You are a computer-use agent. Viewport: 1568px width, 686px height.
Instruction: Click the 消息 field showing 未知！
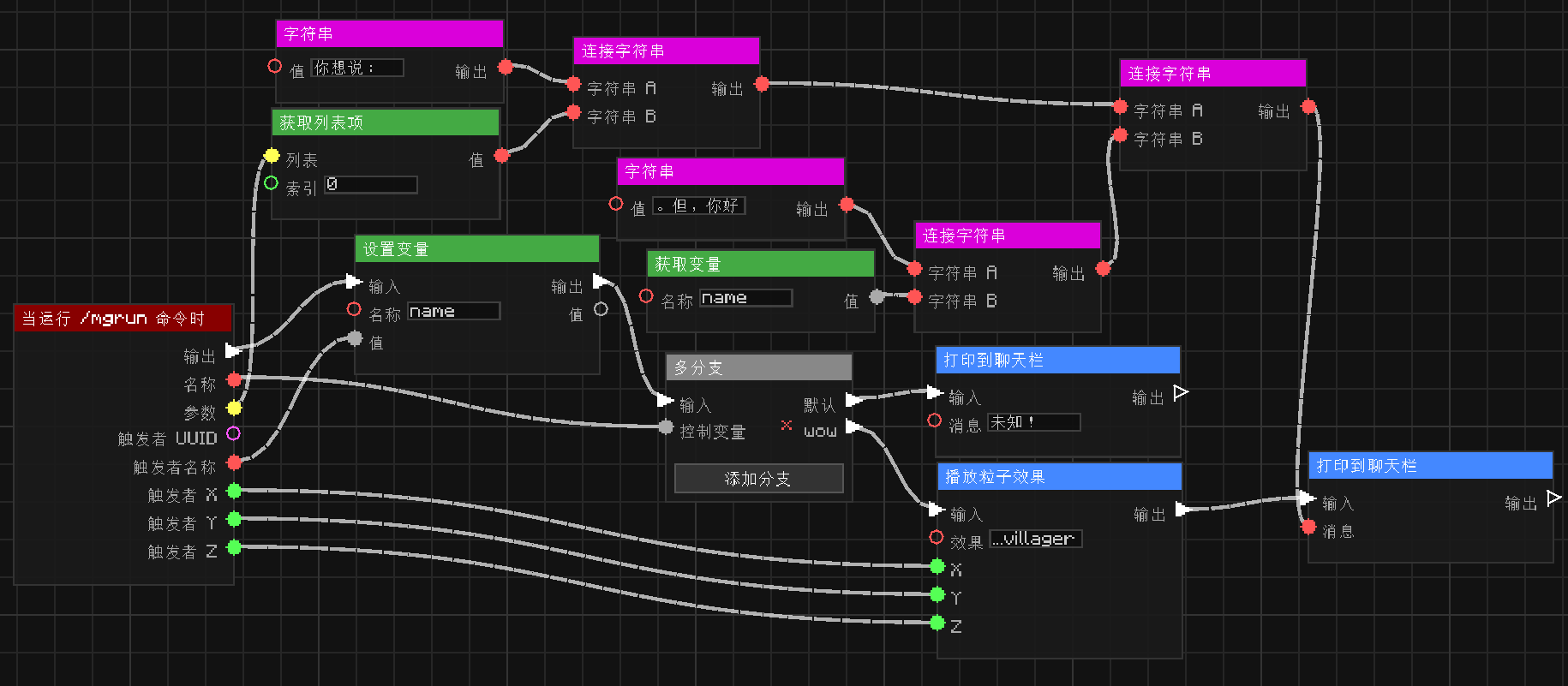tap(1033, 422)
